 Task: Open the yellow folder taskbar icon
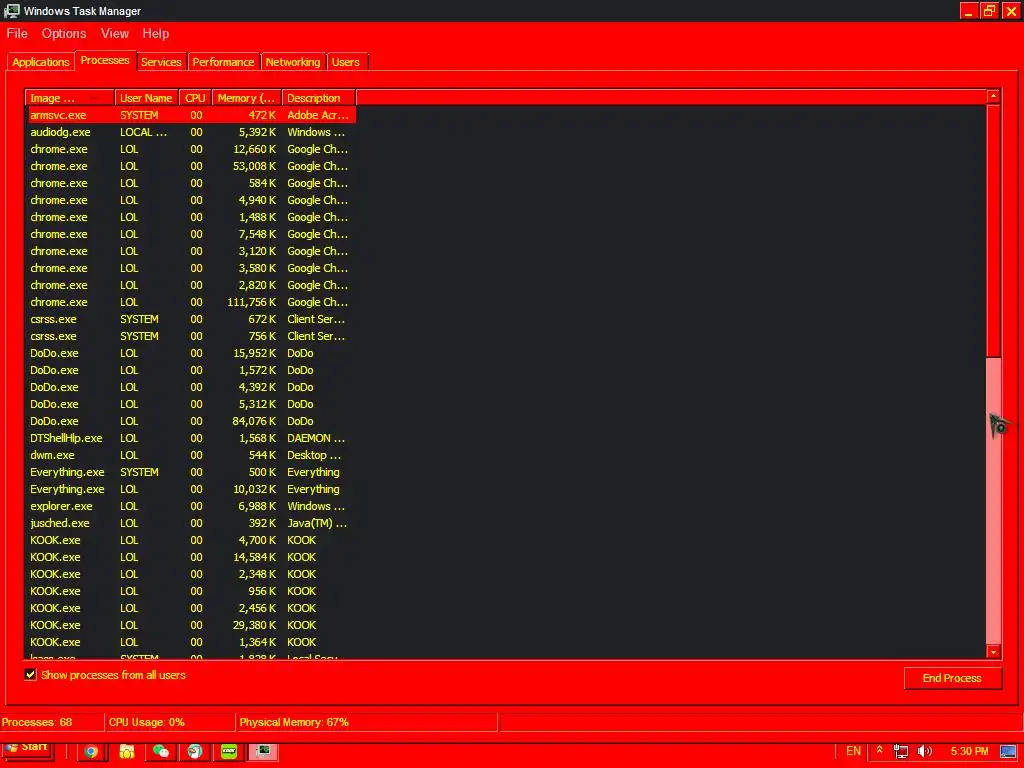tap(127, 752)
